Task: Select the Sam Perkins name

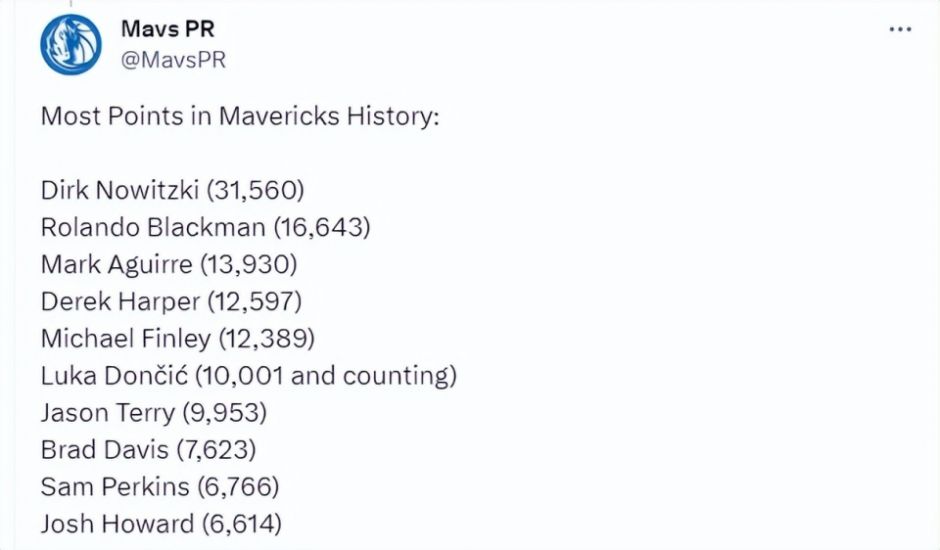Action: (x=114, y=486)
